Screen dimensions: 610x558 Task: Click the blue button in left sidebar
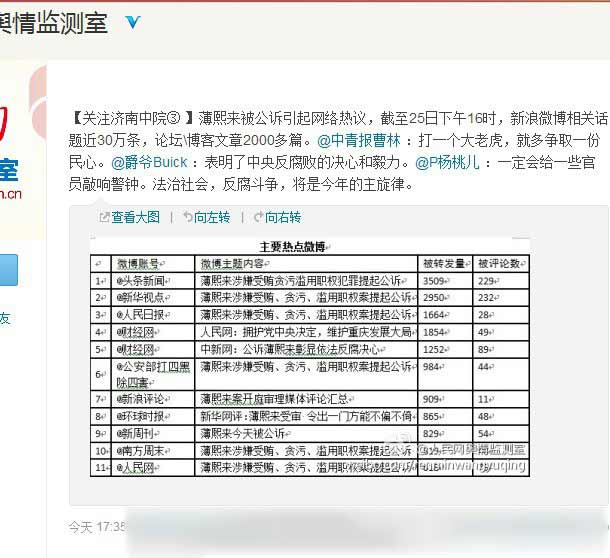point(9,270)
